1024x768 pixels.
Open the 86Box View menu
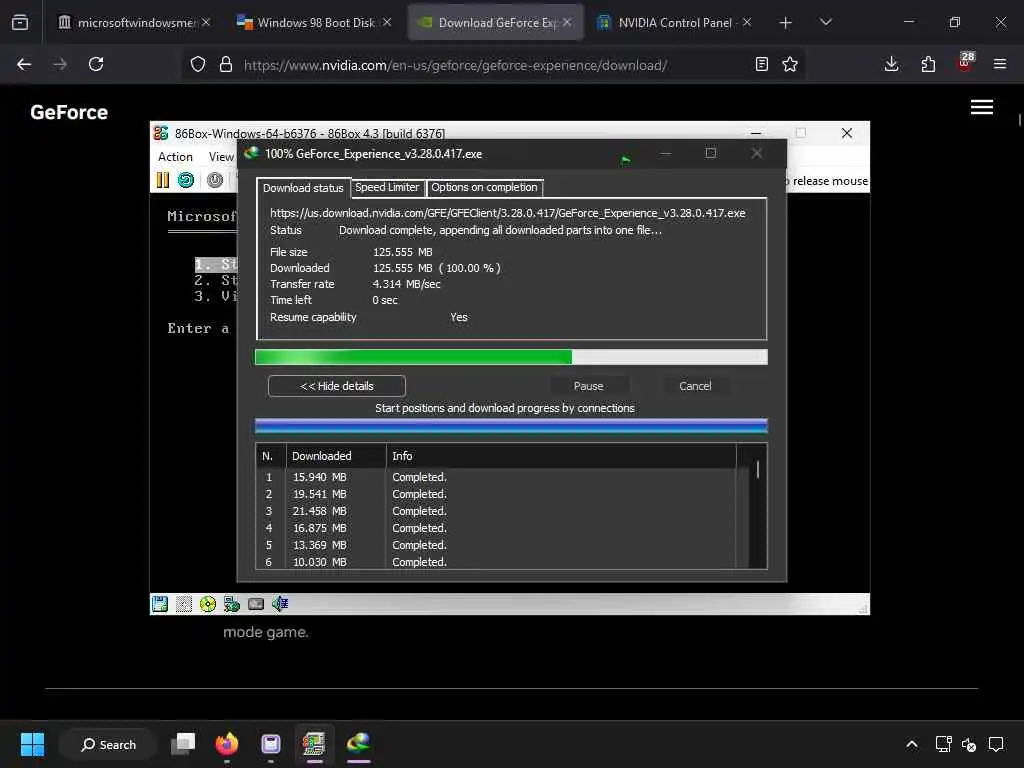pyautogui.click(x=221, y=157)
